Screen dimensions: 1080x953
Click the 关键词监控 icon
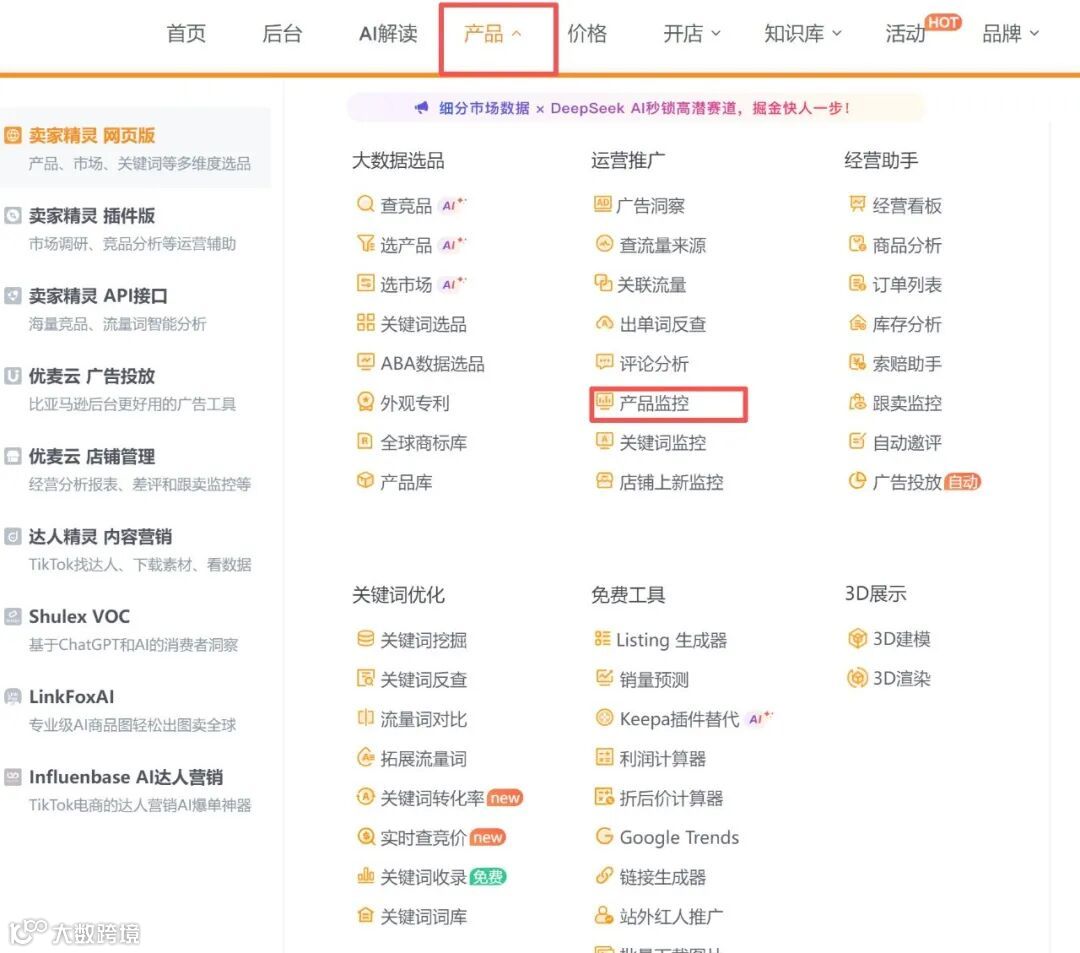pos(604,441)
